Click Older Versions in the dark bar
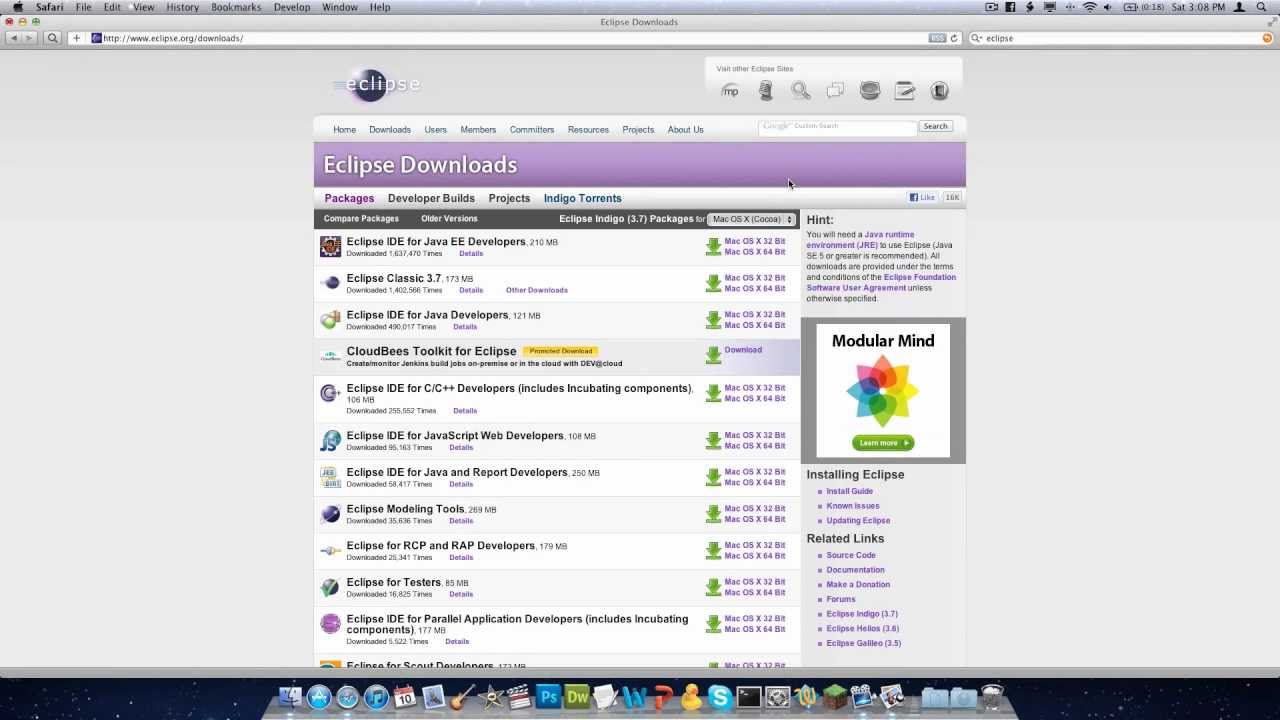This screenshot has height=720, width=1280. (x=449, y=219)
